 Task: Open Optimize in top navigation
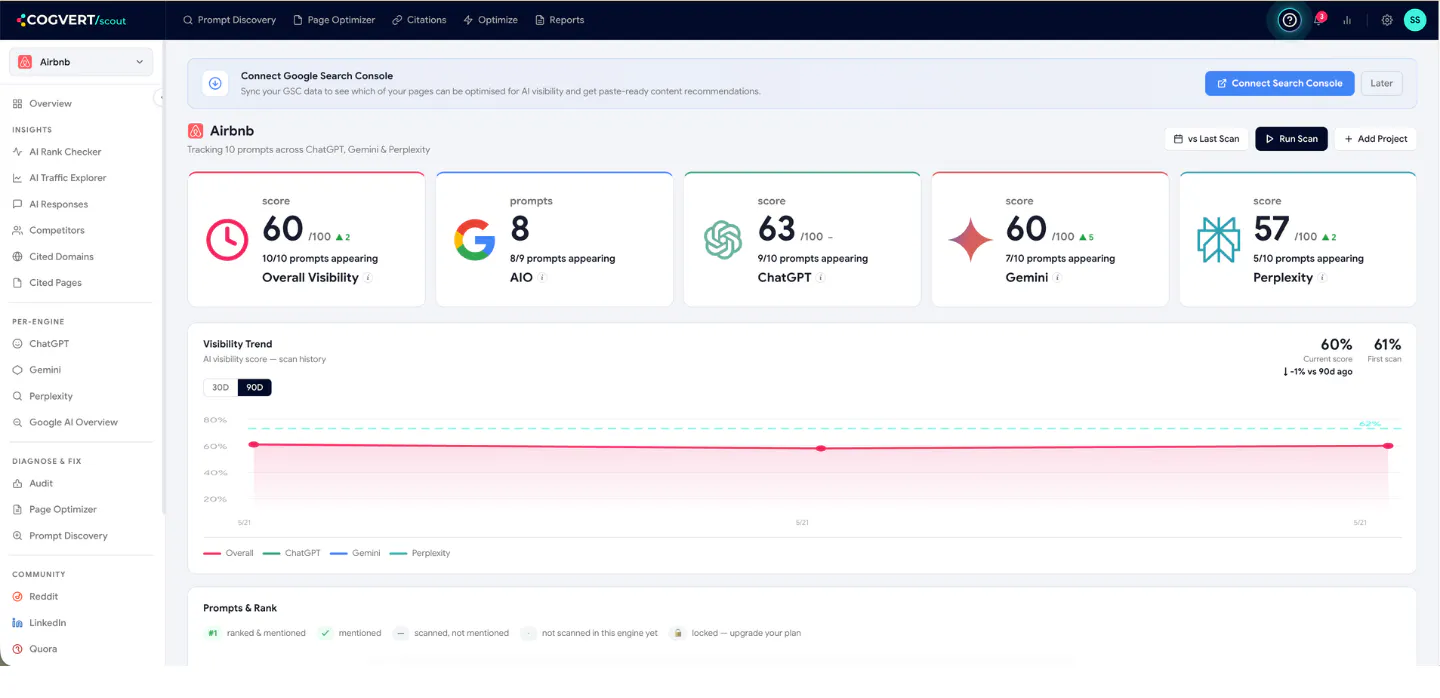[489, 20]
